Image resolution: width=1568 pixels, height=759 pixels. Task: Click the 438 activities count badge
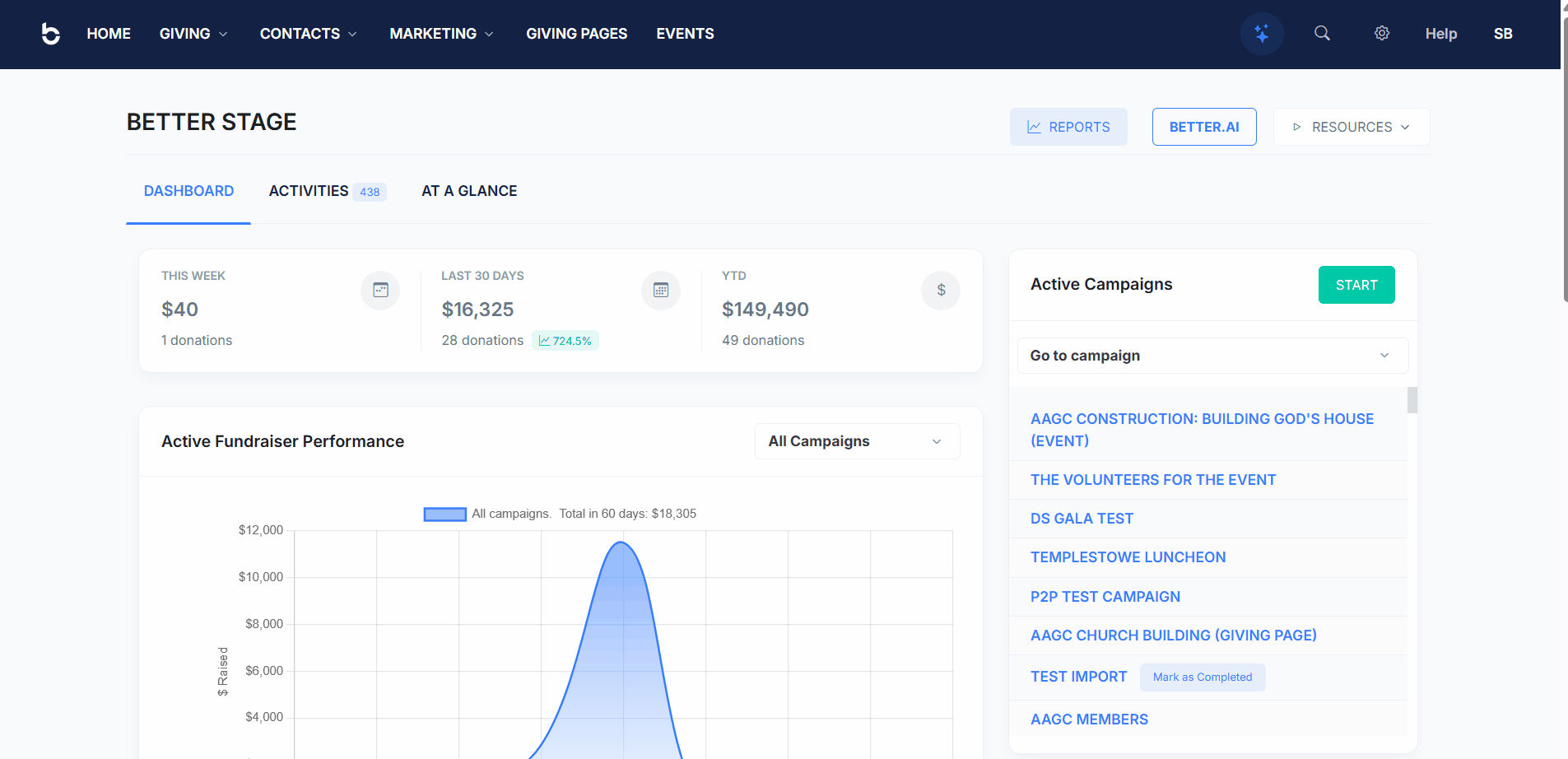[370, 192]
